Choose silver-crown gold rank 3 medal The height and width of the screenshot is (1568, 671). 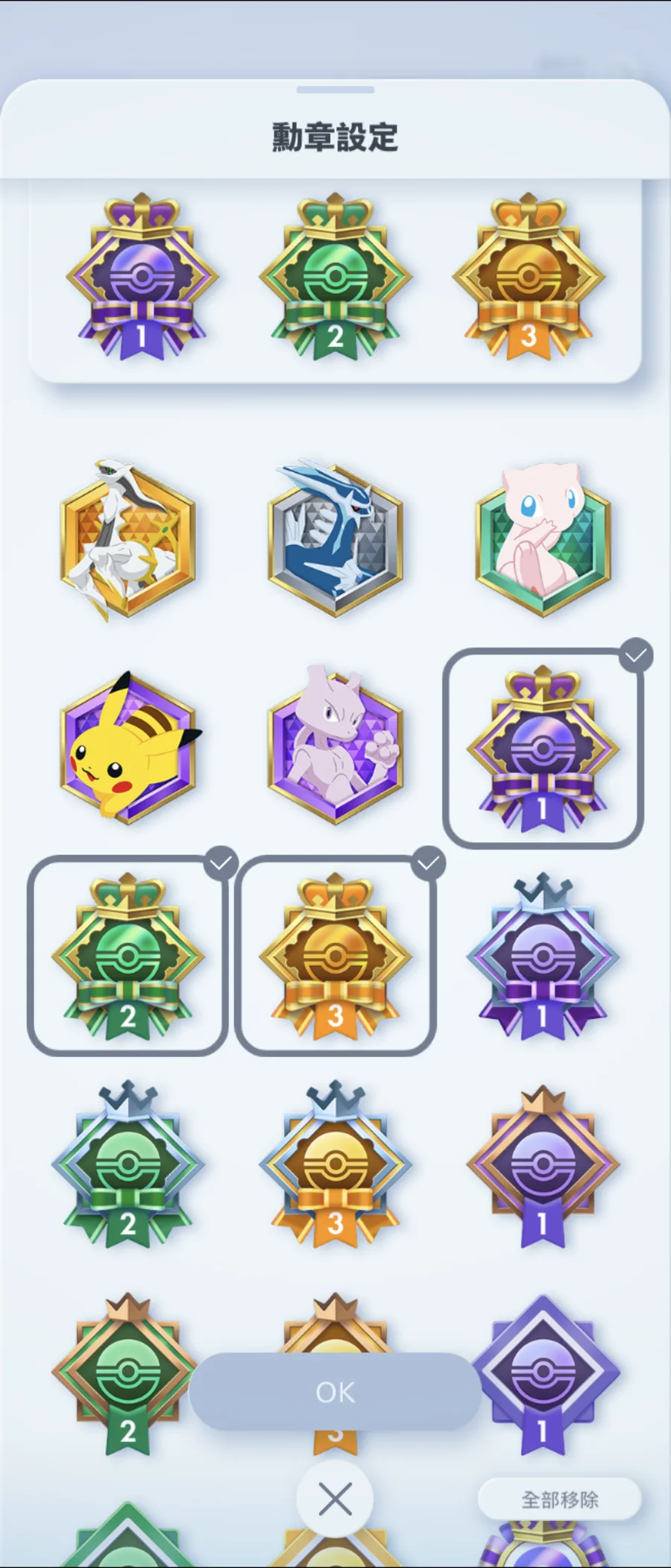coord(335,1164)
